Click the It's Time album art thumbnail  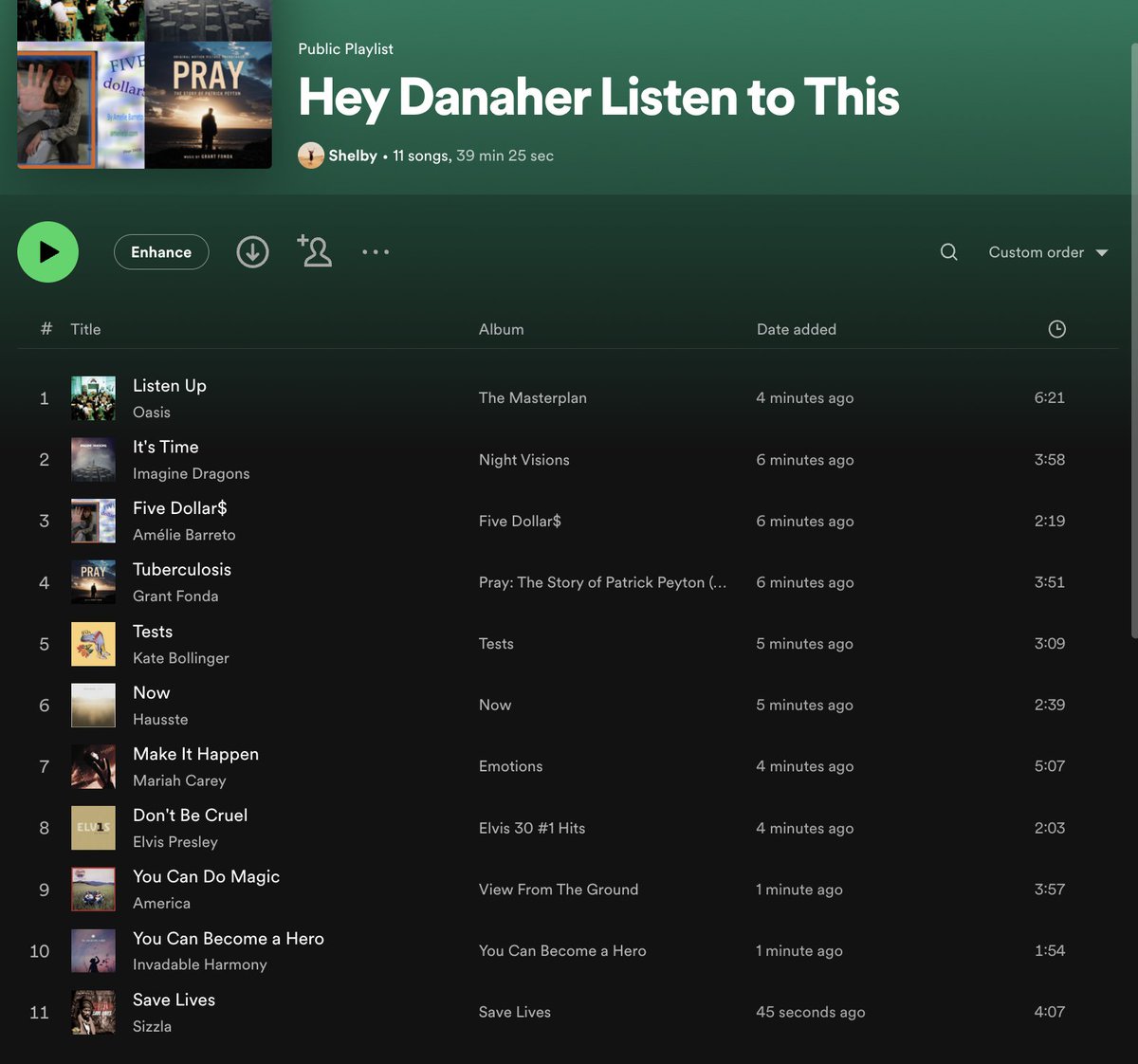[x=93, y=460]
